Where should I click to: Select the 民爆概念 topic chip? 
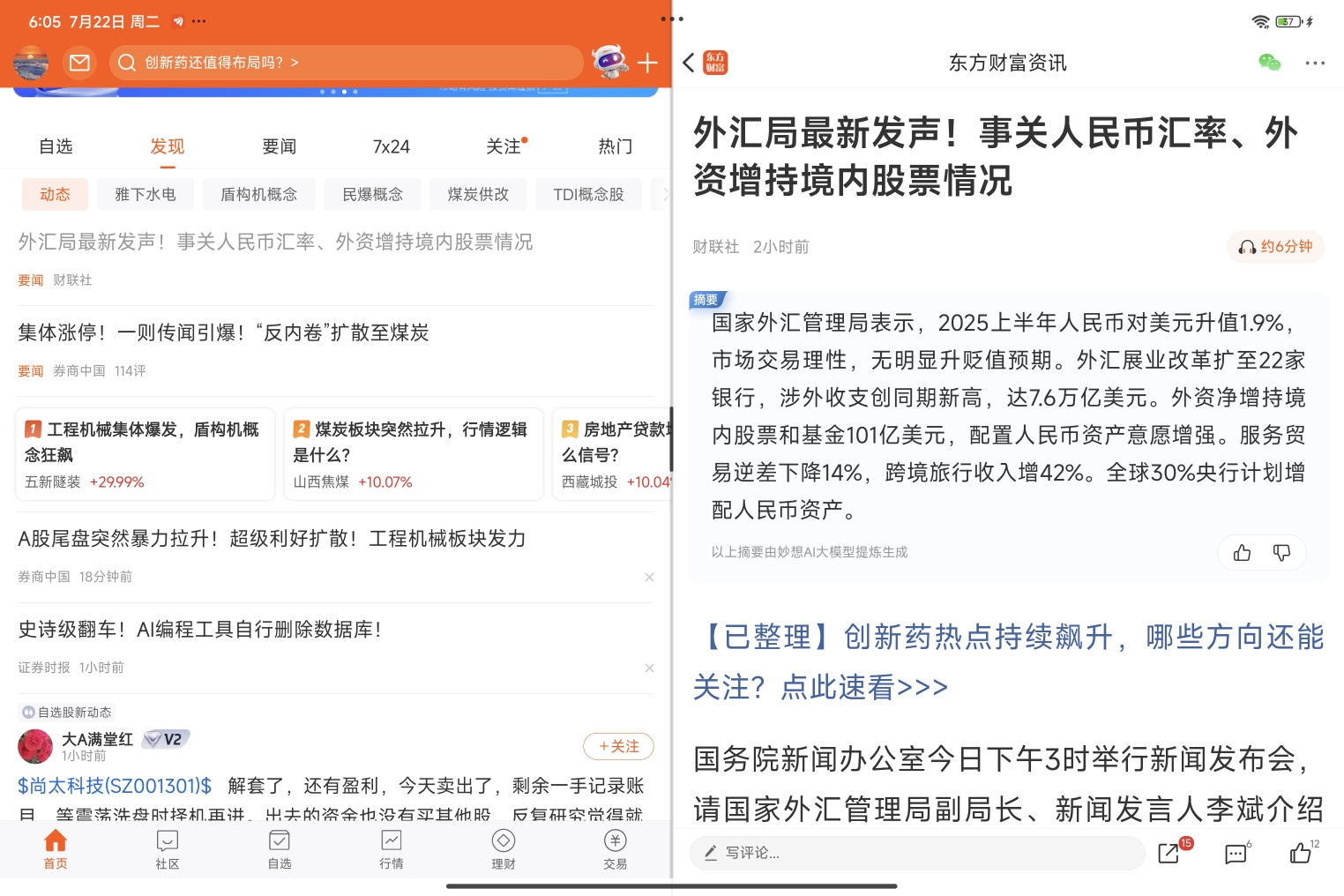pyautogui.click(x=373, y=194)
